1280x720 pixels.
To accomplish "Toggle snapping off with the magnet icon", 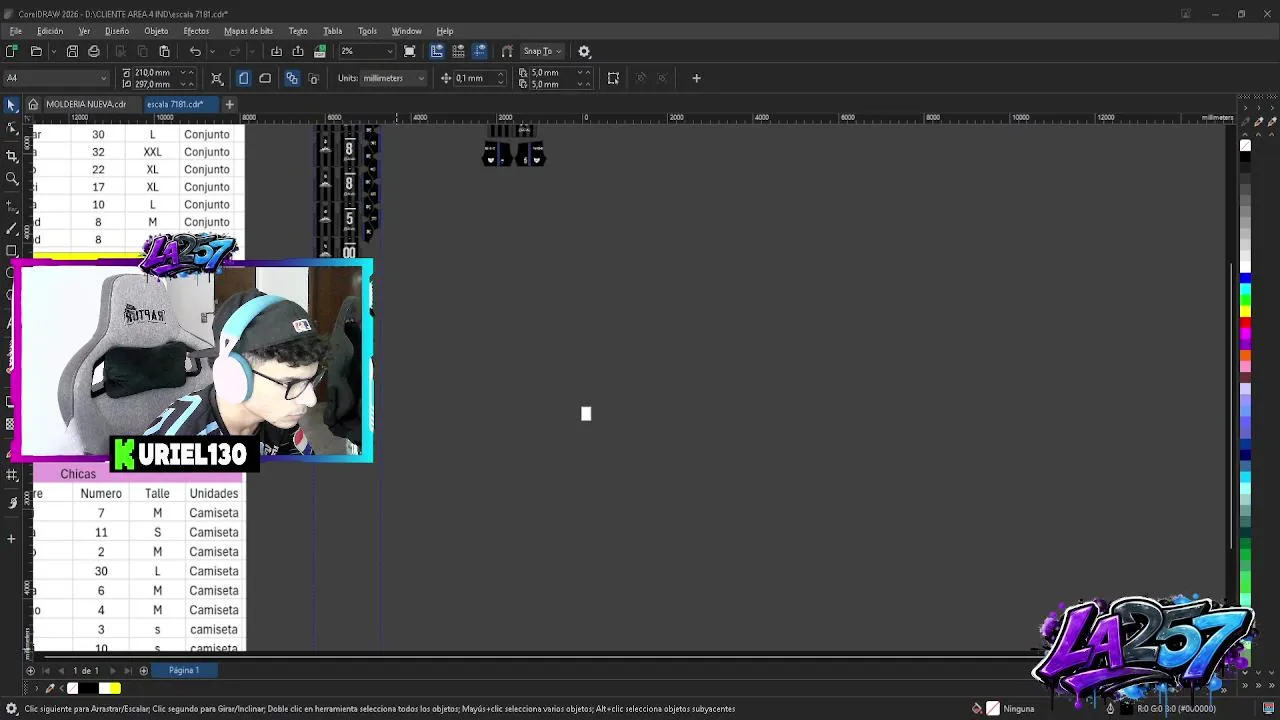I will 507,51.
